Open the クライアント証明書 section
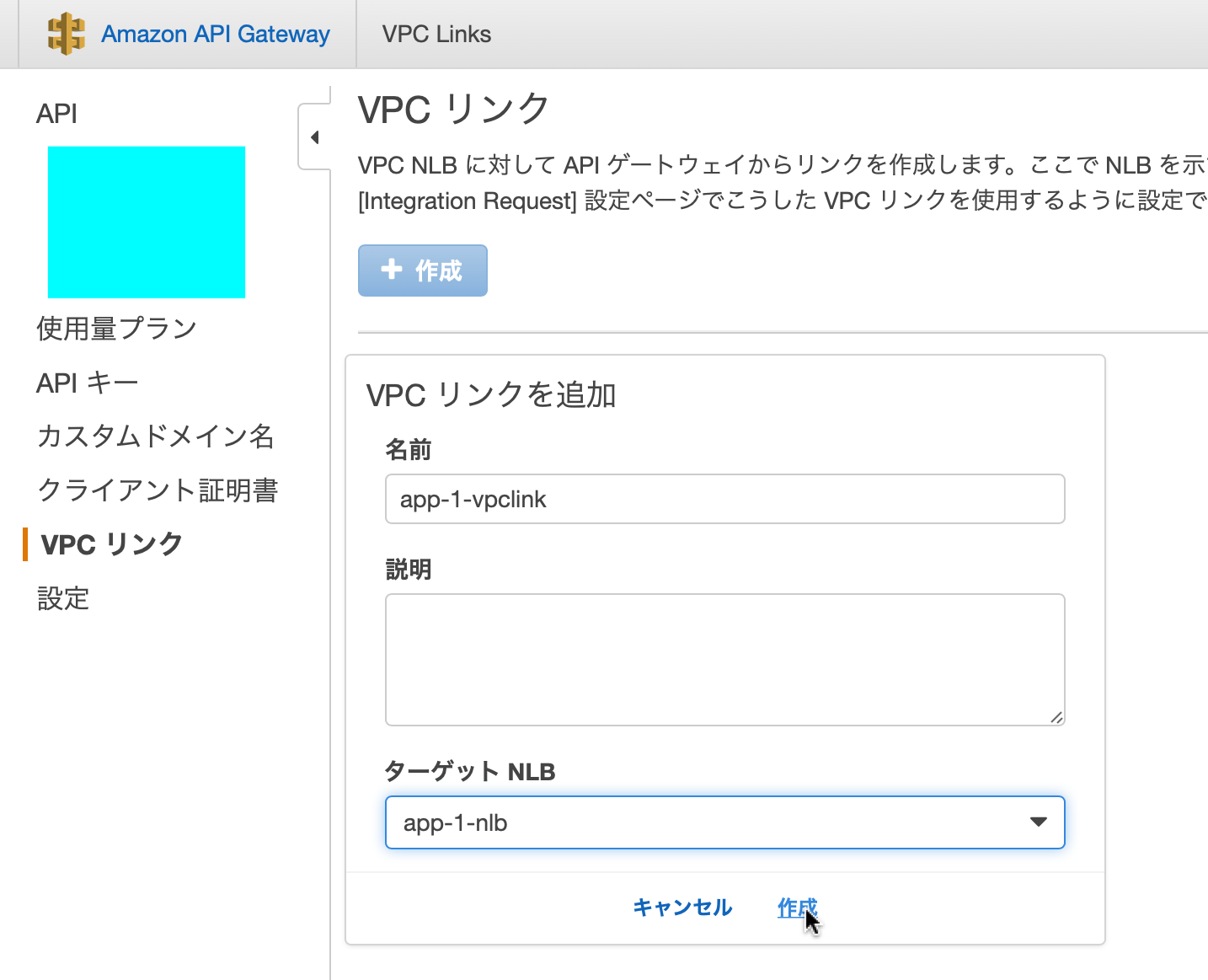Viewport: 1208px width, 980px height. [x=158, y=490]
